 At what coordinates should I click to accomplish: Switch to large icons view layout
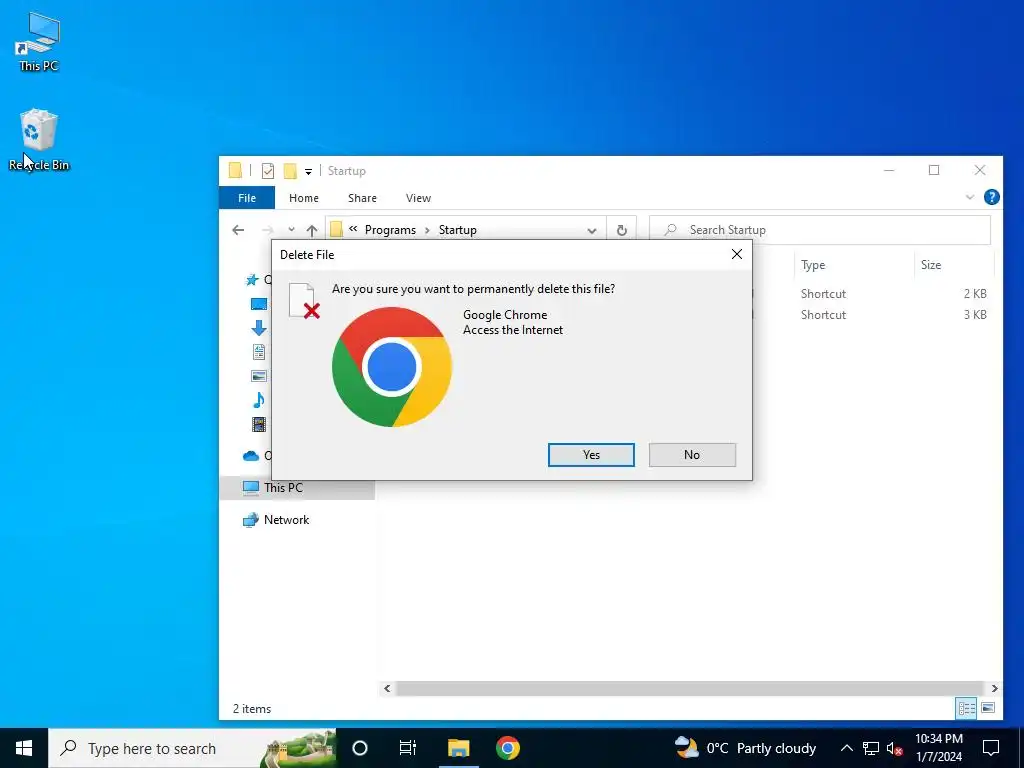(x=988, y=708)
